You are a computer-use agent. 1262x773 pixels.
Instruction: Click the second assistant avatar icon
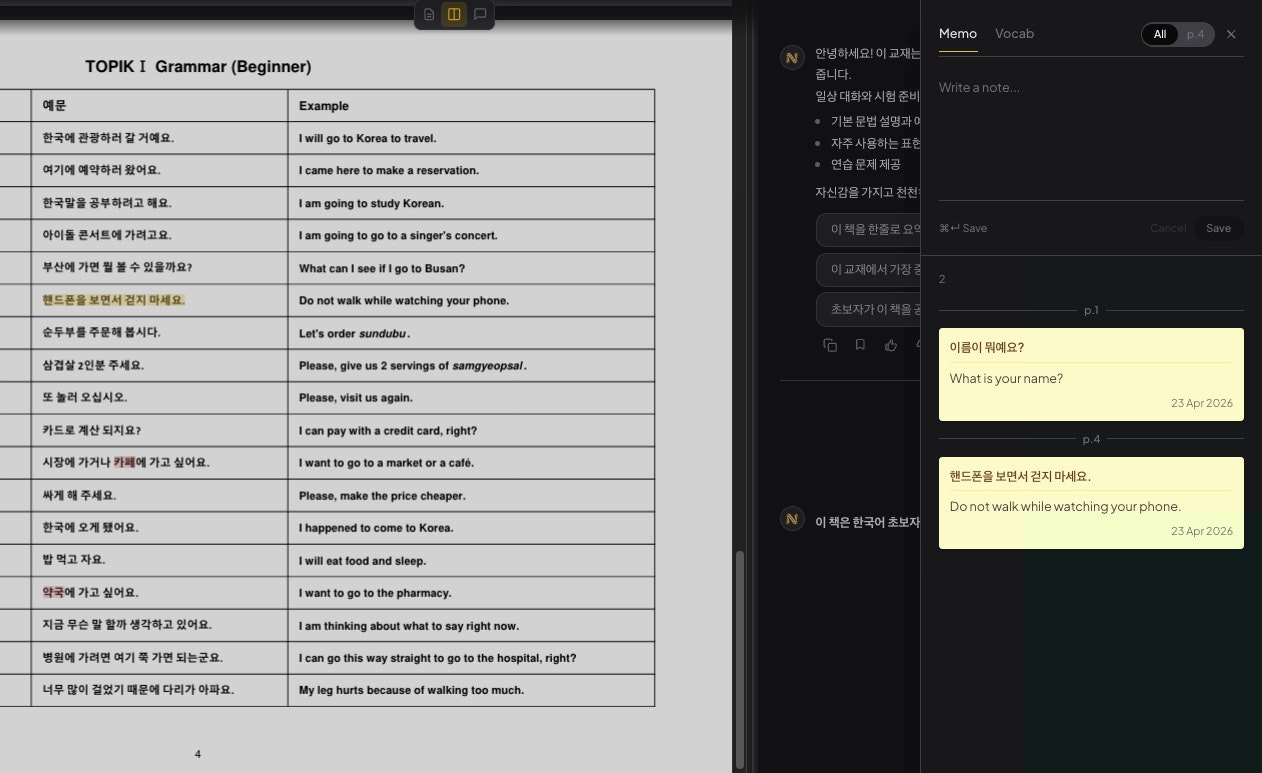pyautogui.click(x=792, y=519)
